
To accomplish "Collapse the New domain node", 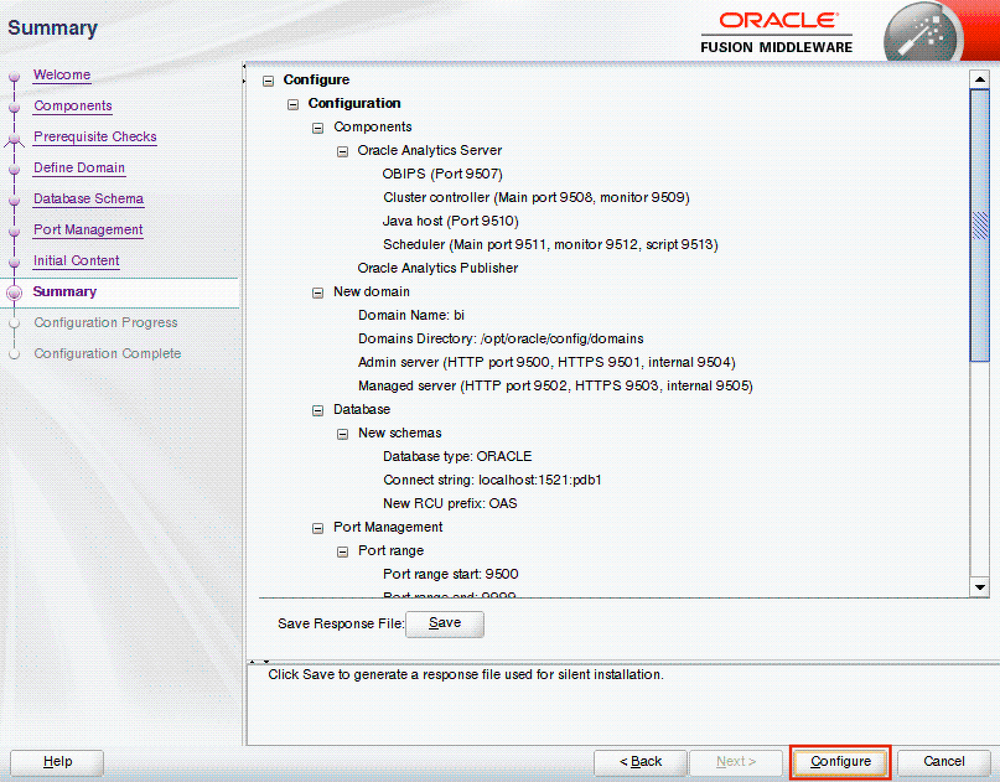I will point(318,293).
